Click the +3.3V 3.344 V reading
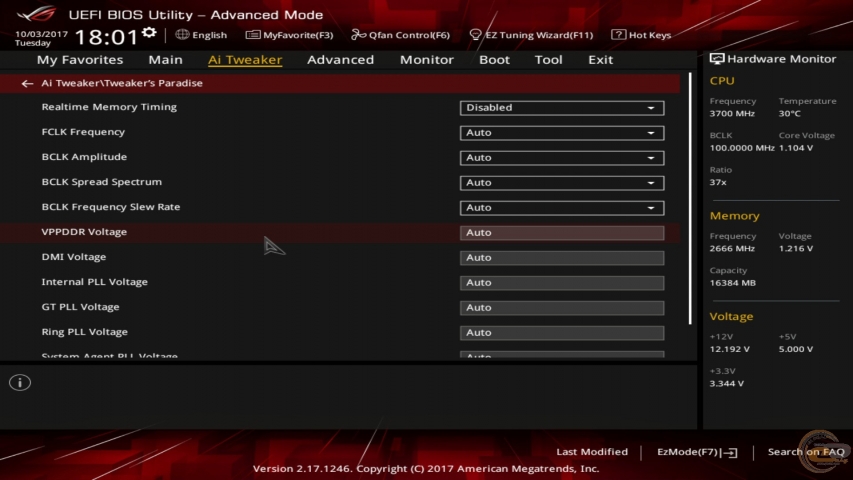 727,384
